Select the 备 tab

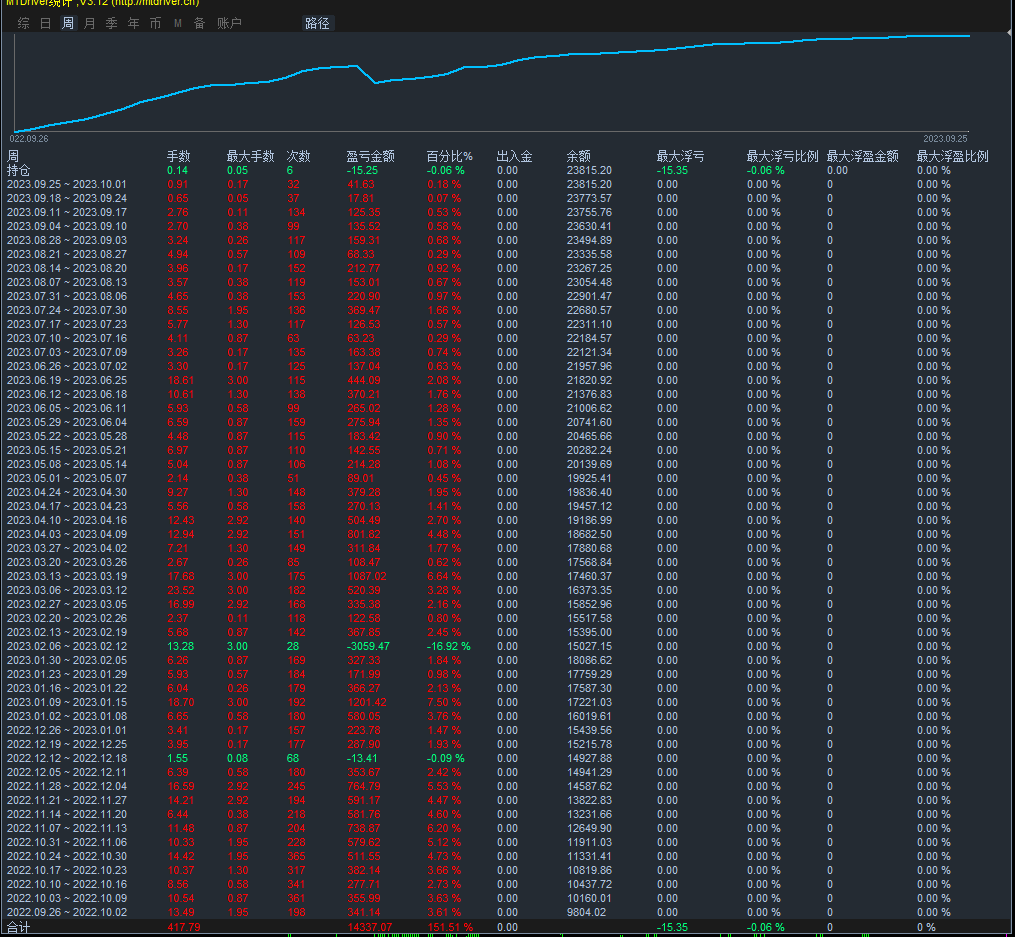click(x=200, y=23)
